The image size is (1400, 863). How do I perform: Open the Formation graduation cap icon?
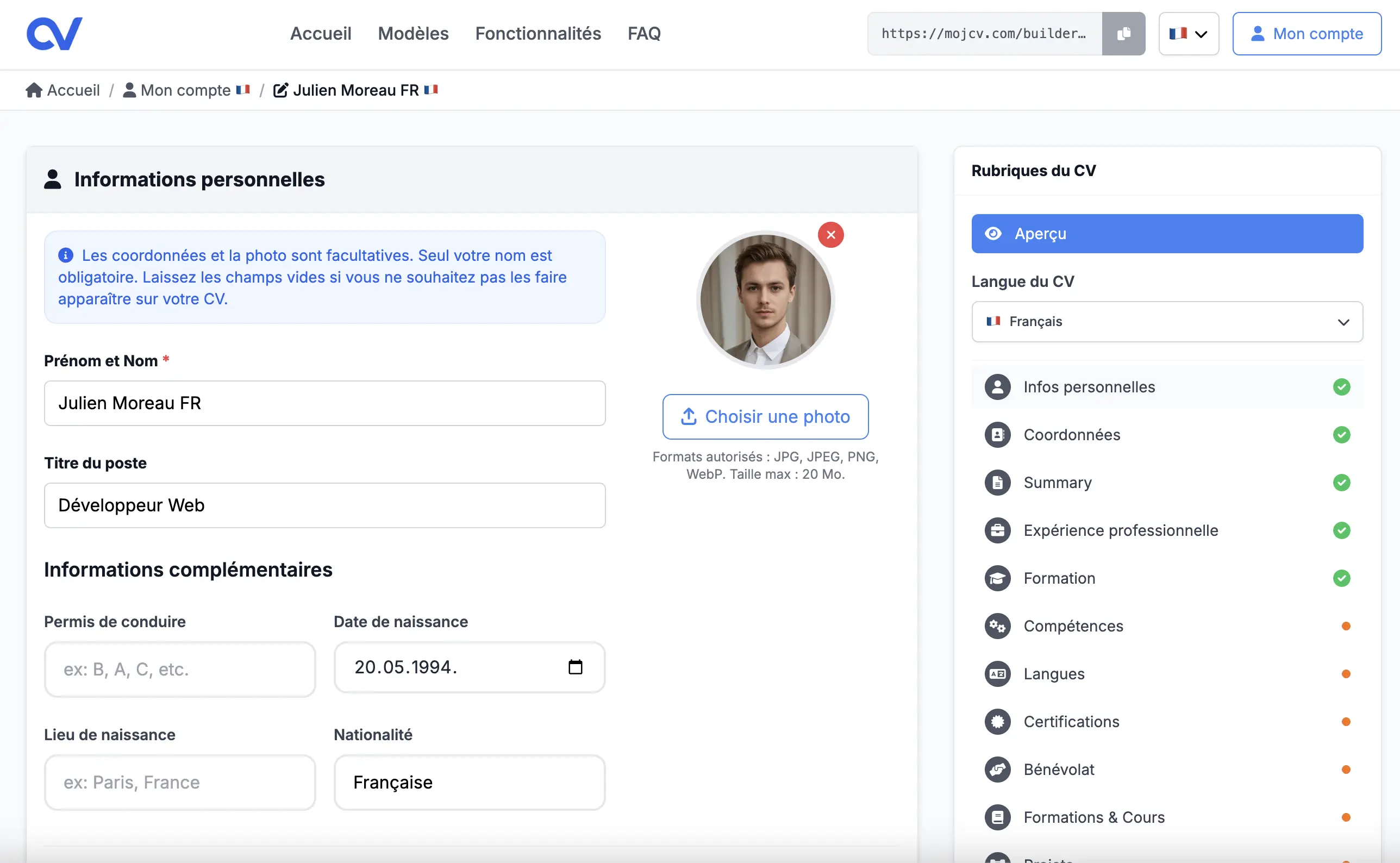point(997,578)
